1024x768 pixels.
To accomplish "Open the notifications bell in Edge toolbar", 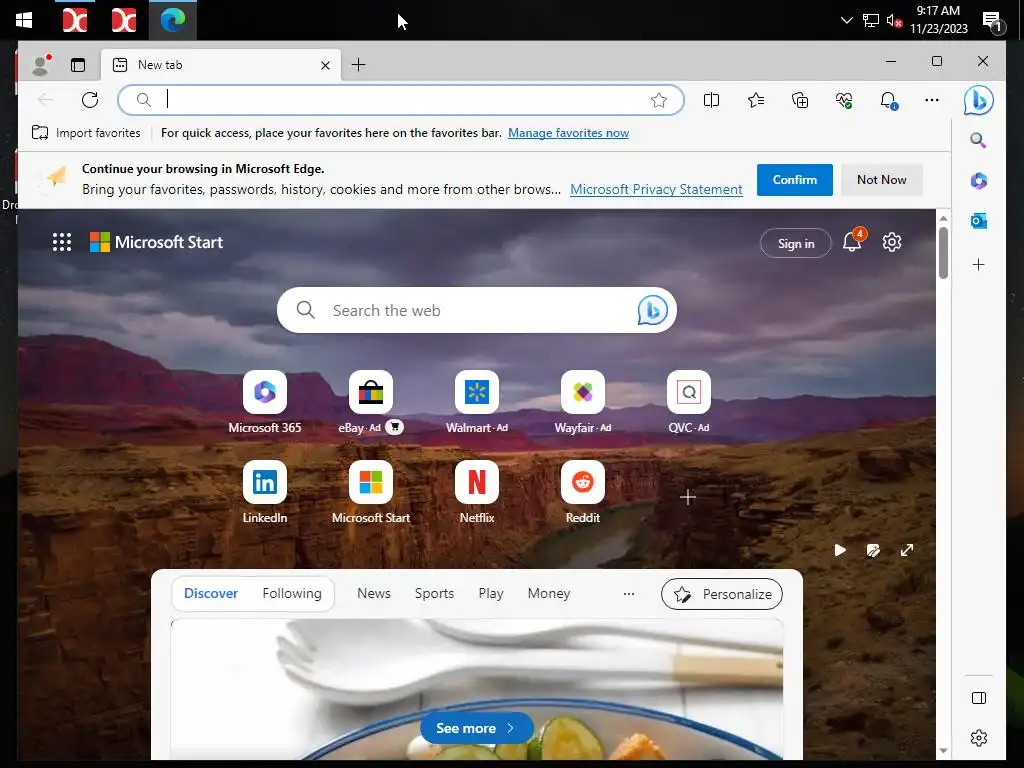I will click(x=888, y=100).
